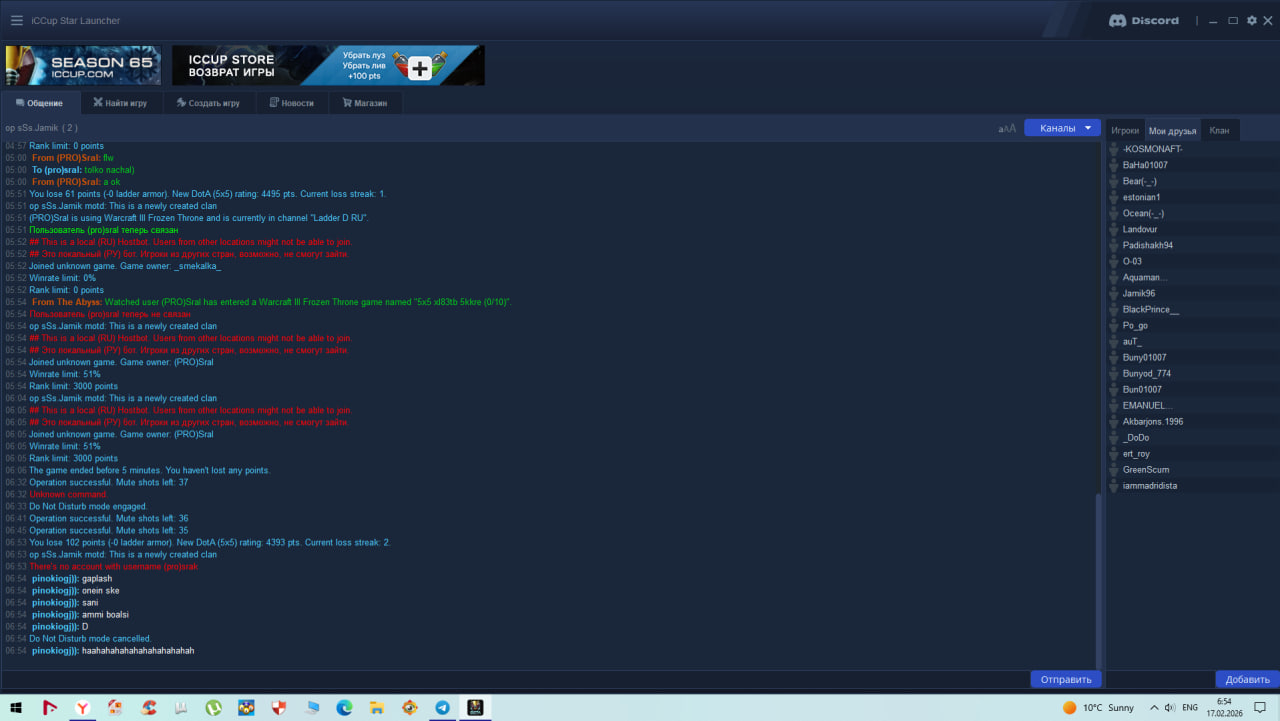Viewport: 1280px width, 721px height.
Task: Open the Discord link in the title bar
Action: (x=1144, y=20)
